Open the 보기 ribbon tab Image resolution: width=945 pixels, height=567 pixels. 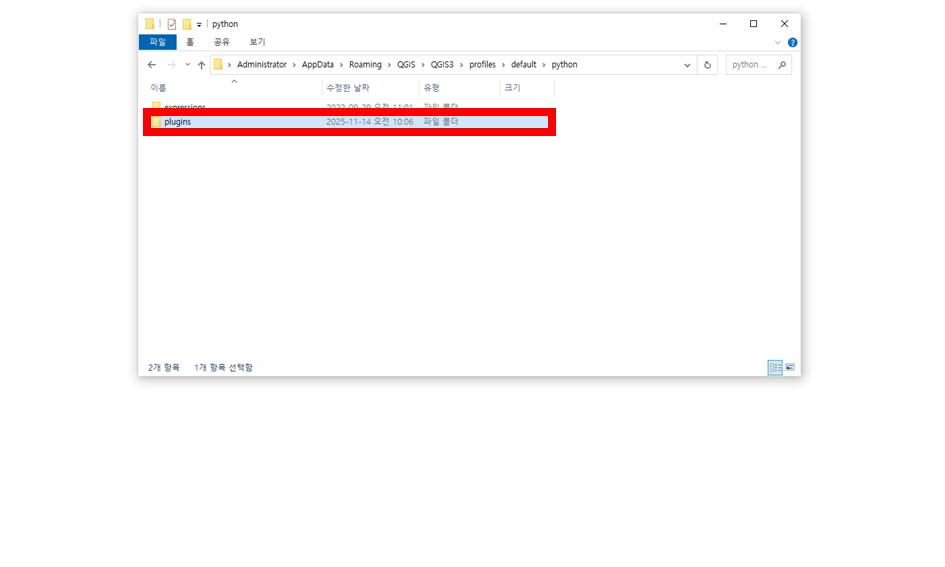(x=257, y=42)
